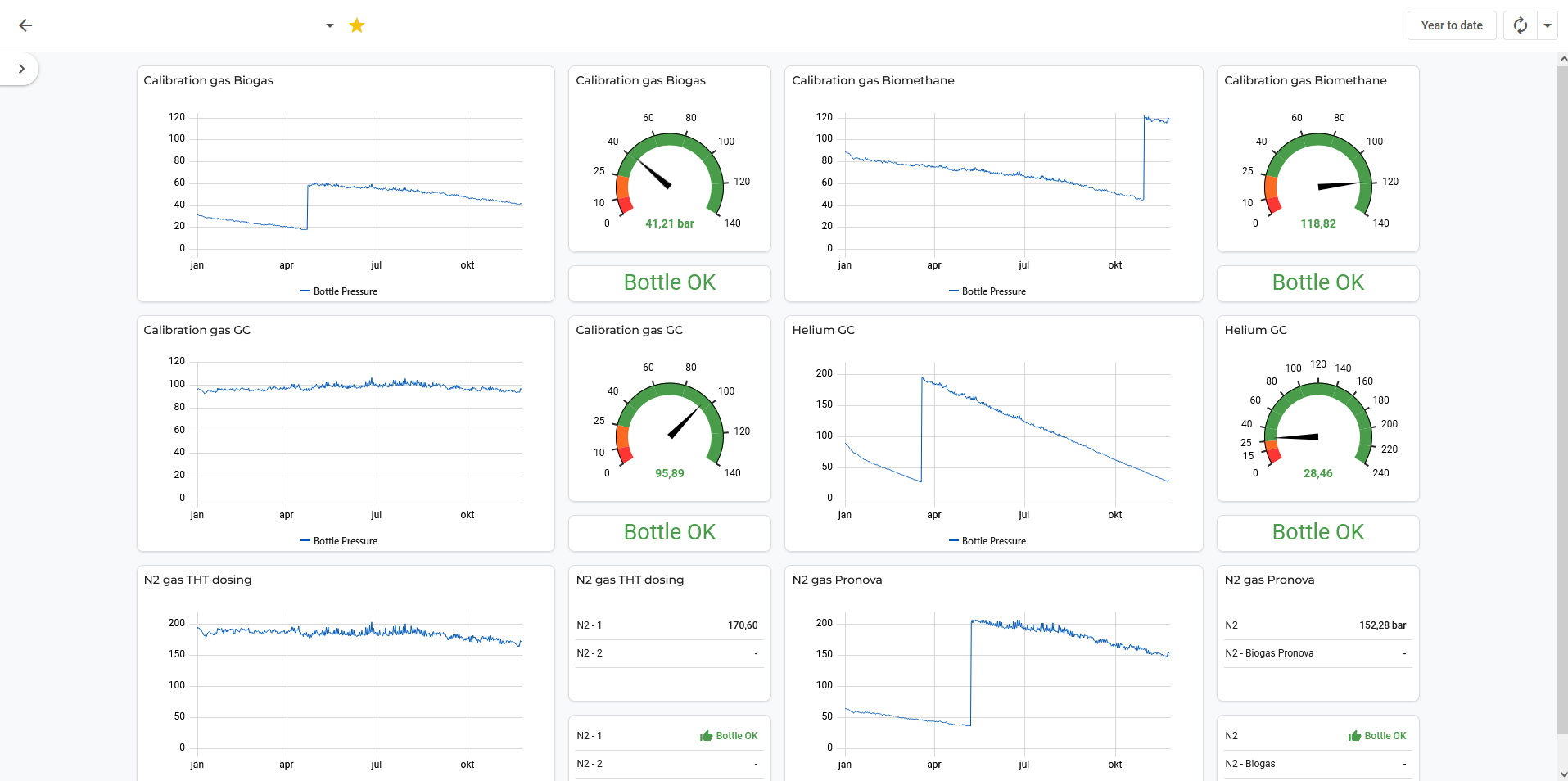Click the 95,89 gauge value

tap(670, 473)
